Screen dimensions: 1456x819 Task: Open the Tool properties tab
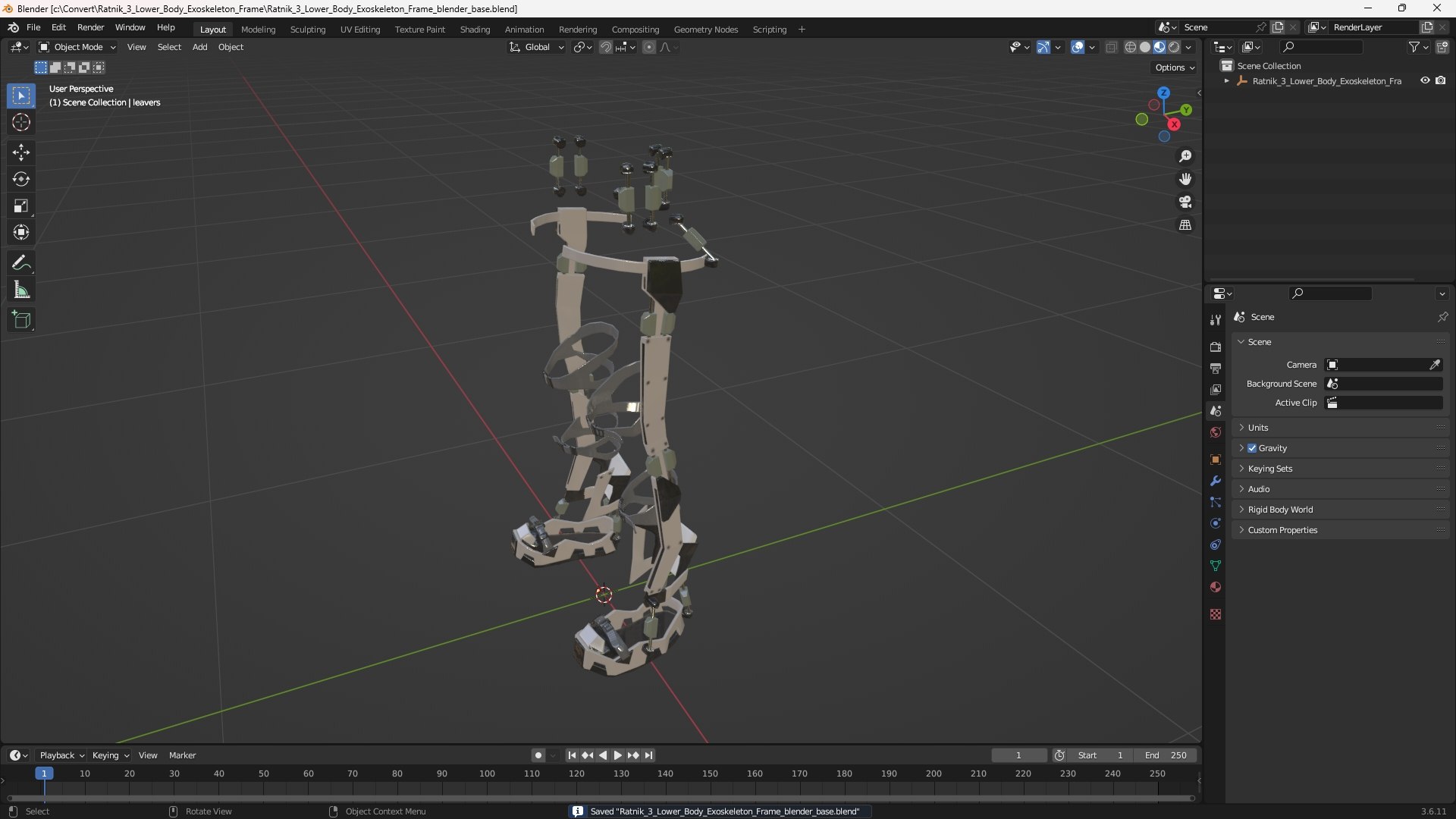(x=1216, y=320)
